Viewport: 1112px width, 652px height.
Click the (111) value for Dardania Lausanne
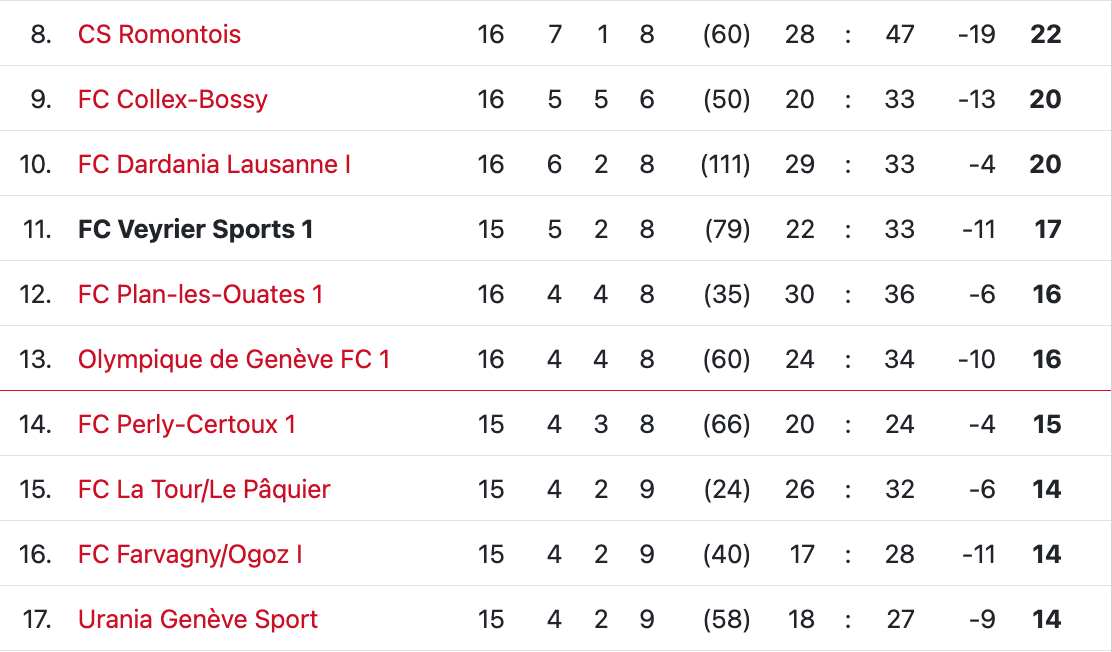click(725, 164)
